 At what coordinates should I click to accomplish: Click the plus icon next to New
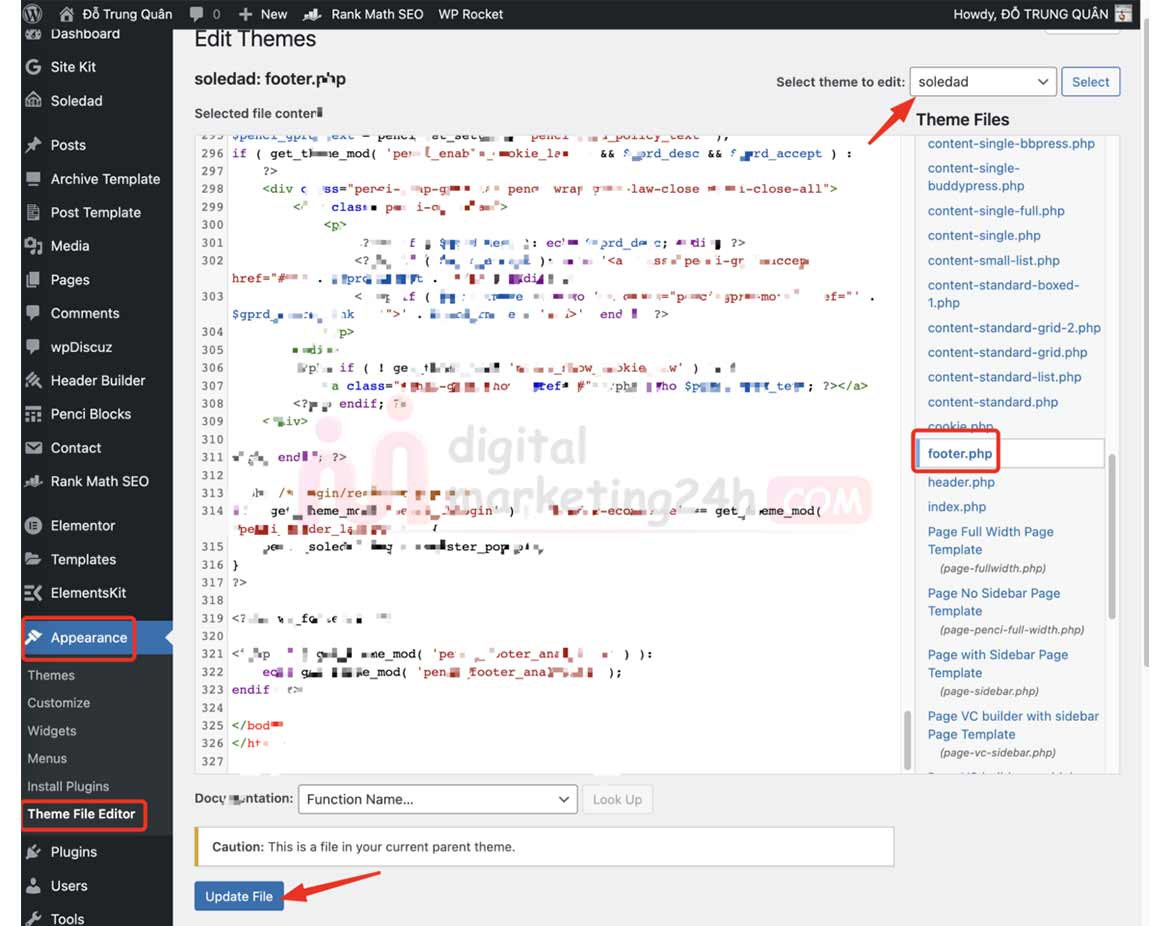pos(245,14)
